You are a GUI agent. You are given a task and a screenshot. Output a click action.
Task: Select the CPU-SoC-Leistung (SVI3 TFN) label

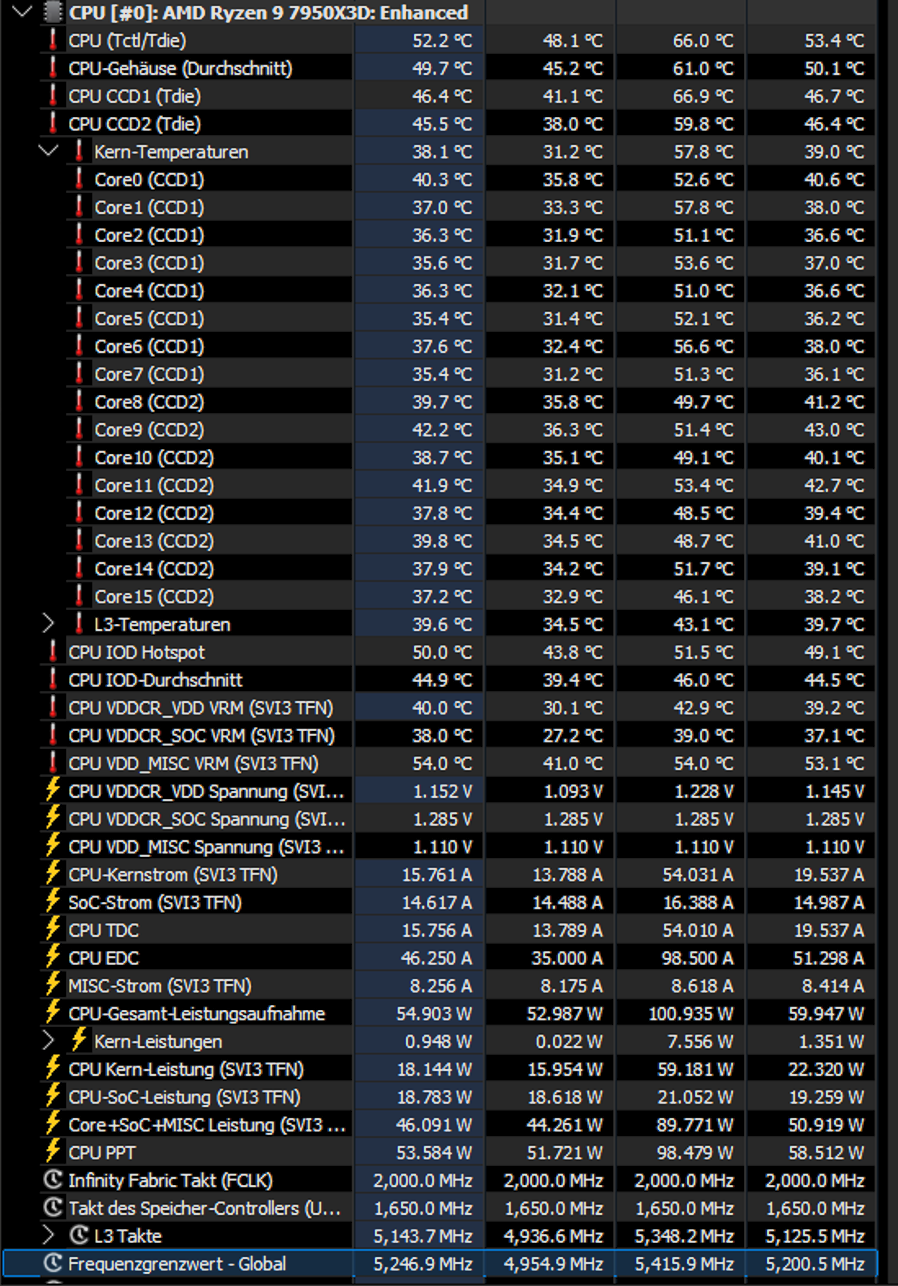click(184, 1097)
